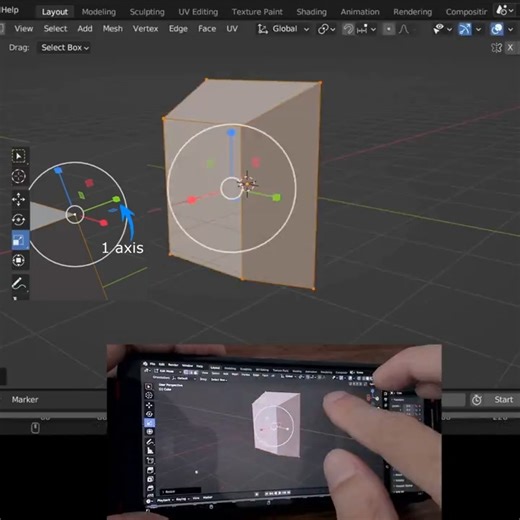The image size is (520, 520).
Task: Click the blue Z-axis scale handle on cube
Action: [231, 133]
